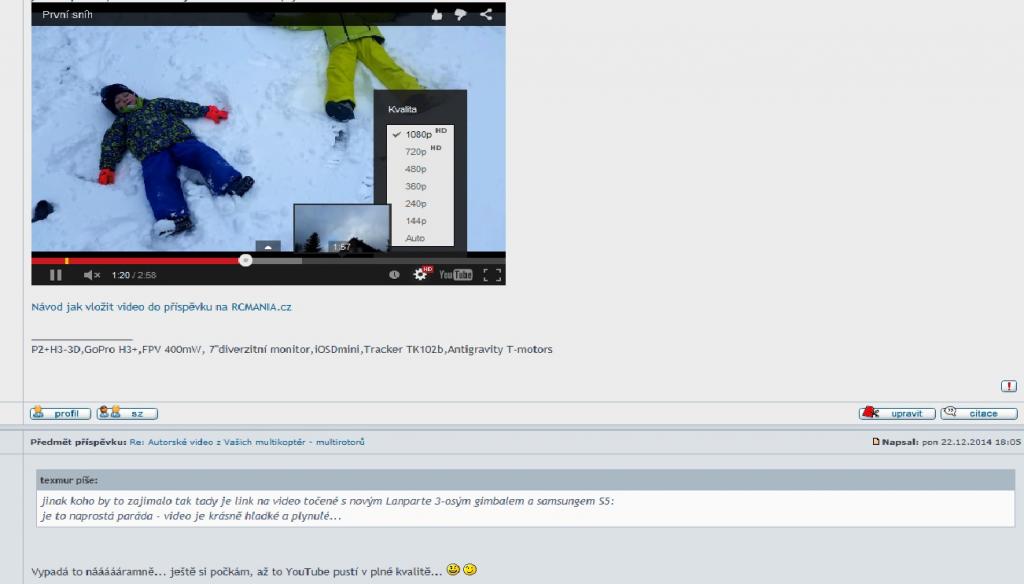Open the video on YouTube via logo
This screenshot has height=584, width=1024.
point(456,275)
